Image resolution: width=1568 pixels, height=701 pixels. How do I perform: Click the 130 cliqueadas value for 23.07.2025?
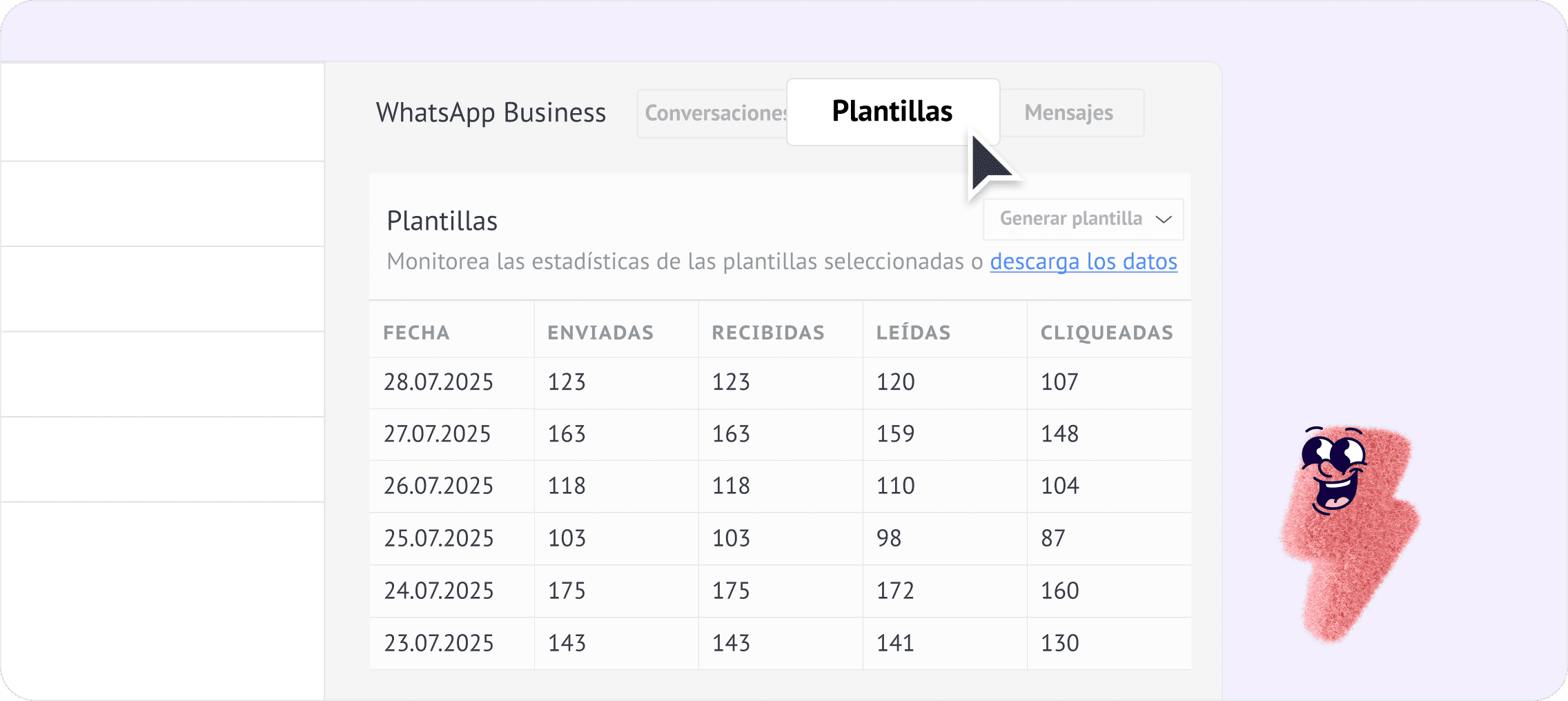point(1059,643)
